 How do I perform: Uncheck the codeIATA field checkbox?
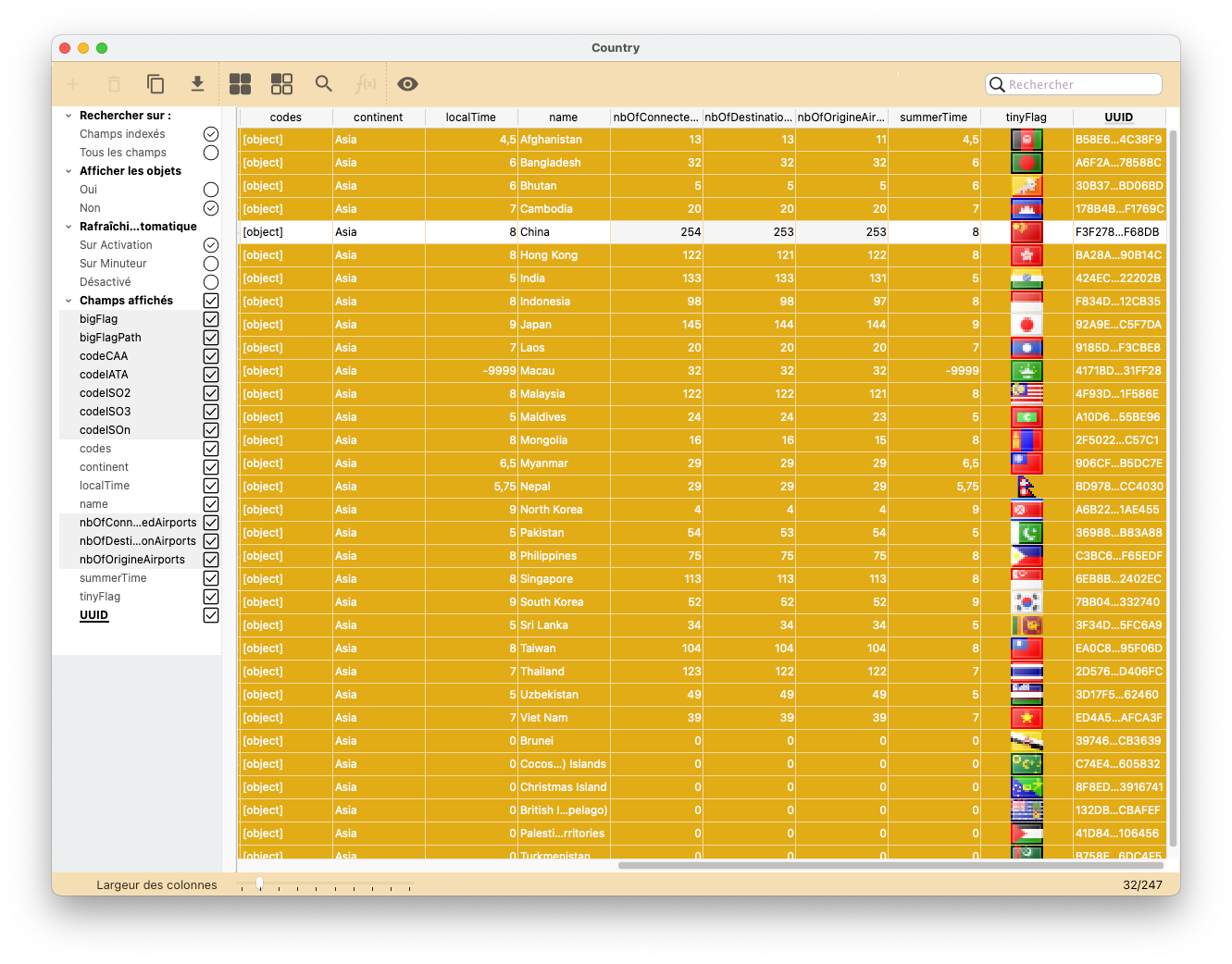pyautogui.click(x=211, y=375)
